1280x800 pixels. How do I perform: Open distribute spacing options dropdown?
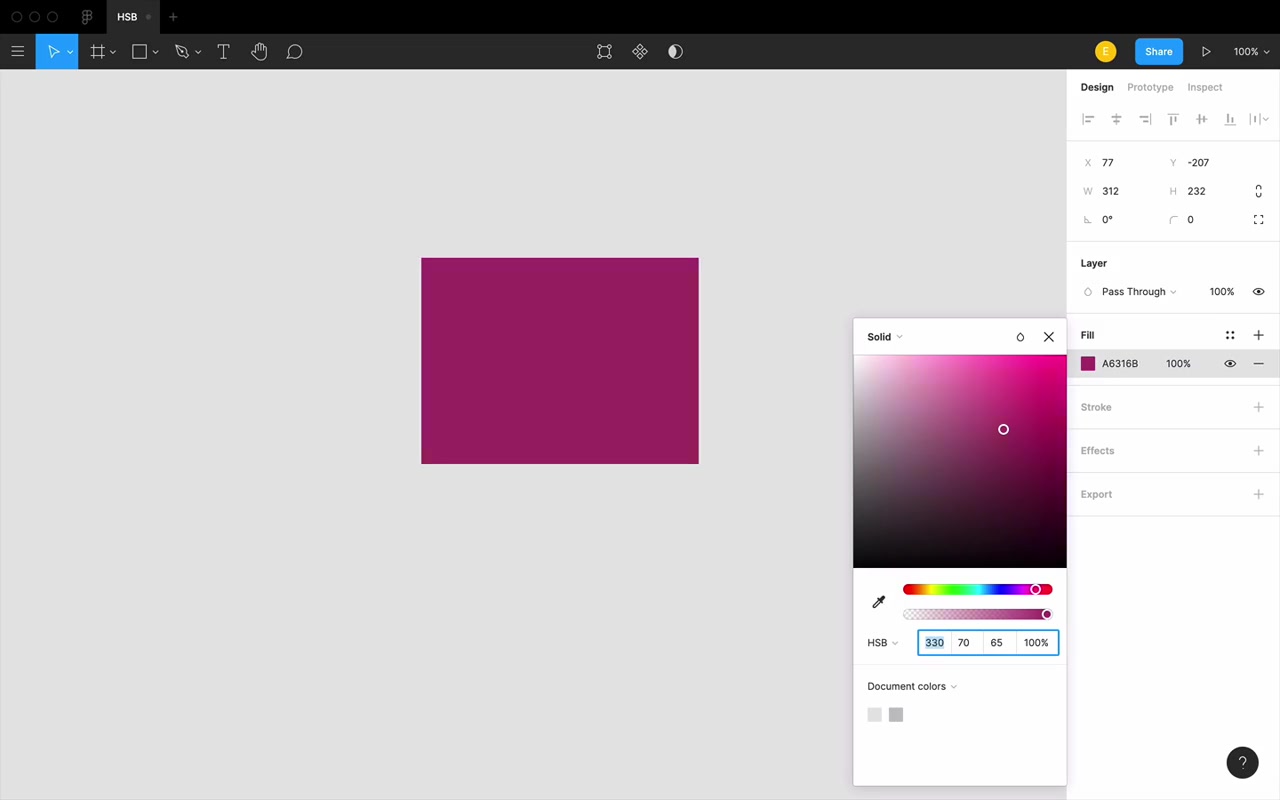1259,119
